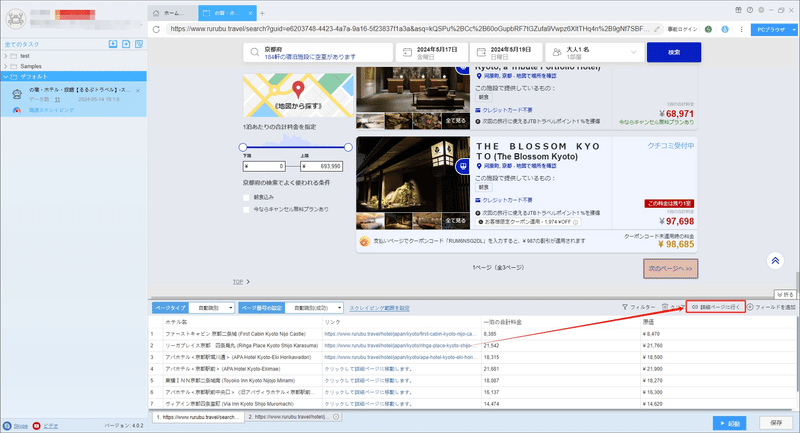
Task: Click the URL address bar
Action: pyautogui.click(x=410, y=29)
